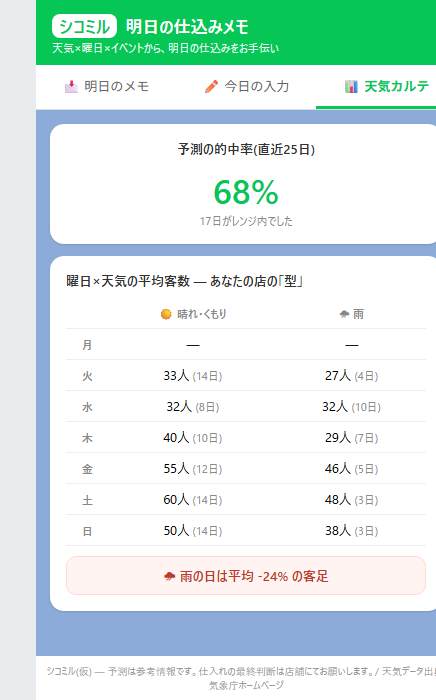Image resolution: width=436 pixels, height=700 pixels.
Task: Click the cell 29人 (7日)
Action: pos(352,438)
